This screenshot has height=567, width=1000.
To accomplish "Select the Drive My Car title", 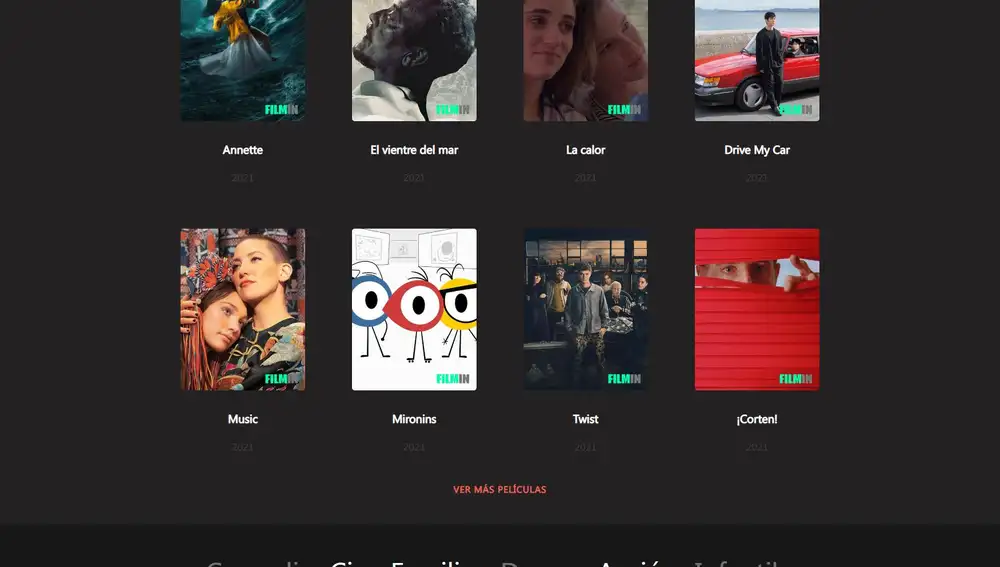I will coord(757,150).
